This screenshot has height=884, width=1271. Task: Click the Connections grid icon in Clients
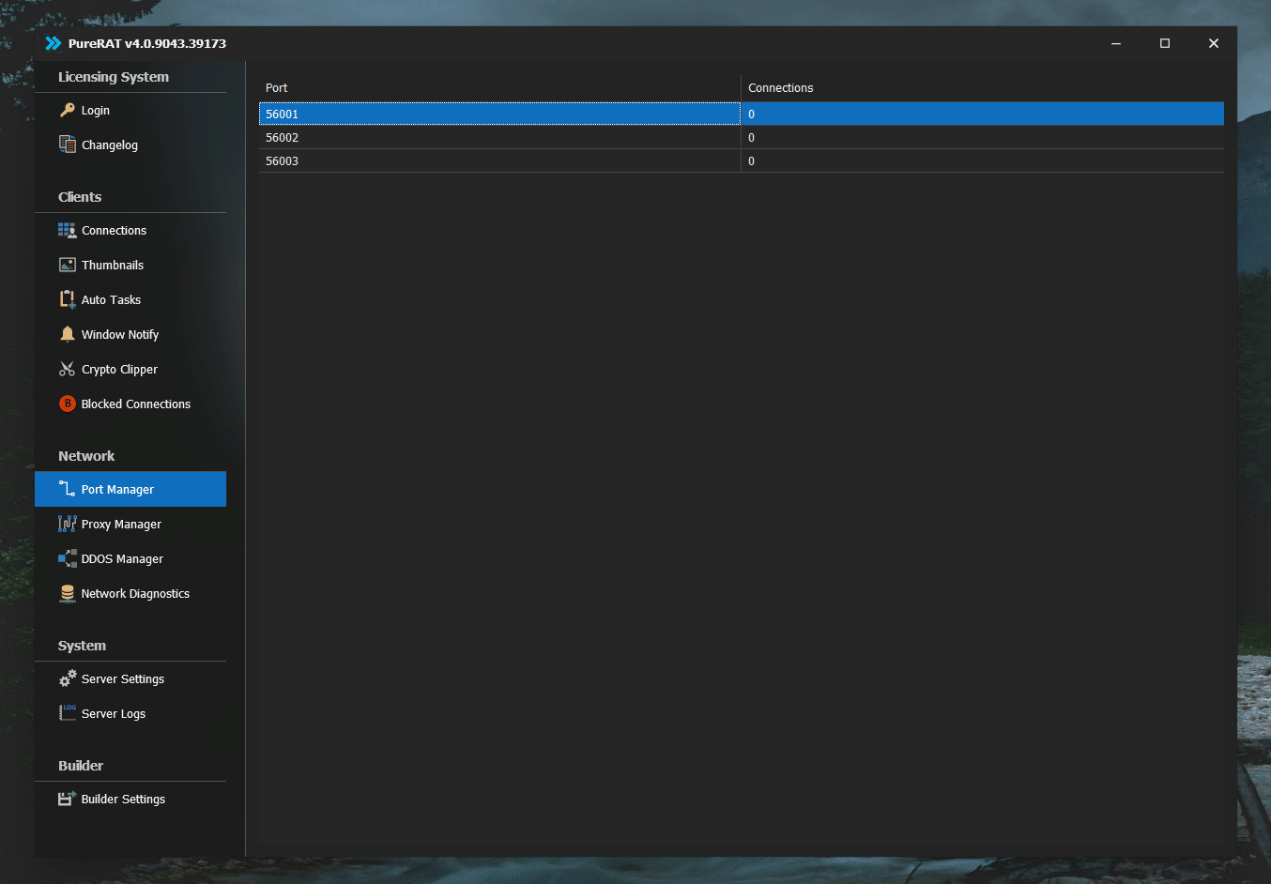(67, 230)
